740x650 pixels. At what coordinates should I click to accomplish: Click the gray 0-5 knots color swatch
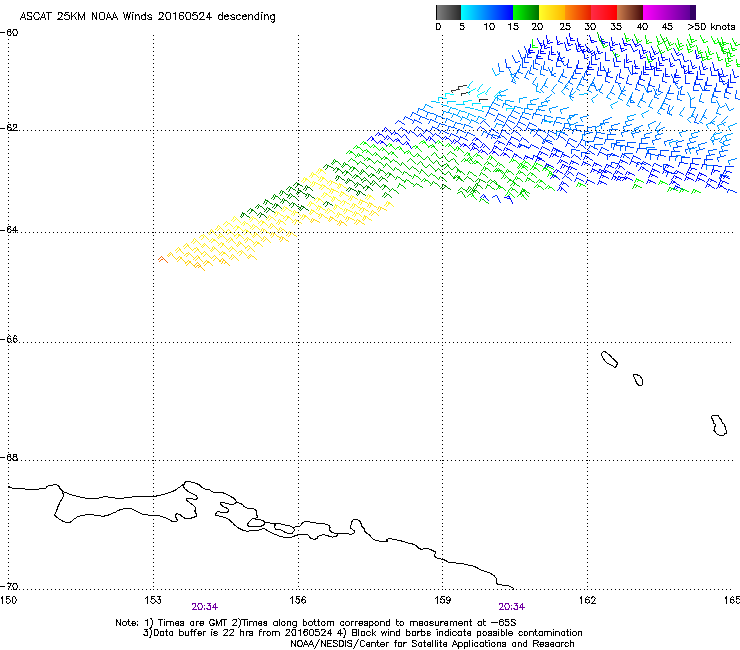point(448,12)
